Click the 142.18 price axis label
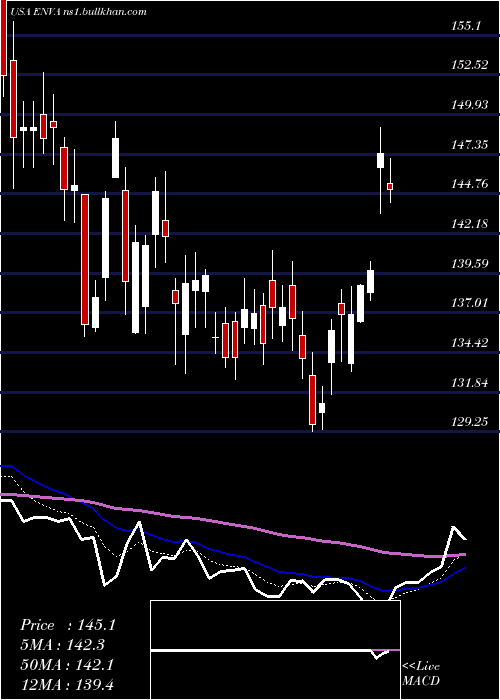The image size is (500, 700). tap(469, 224)
